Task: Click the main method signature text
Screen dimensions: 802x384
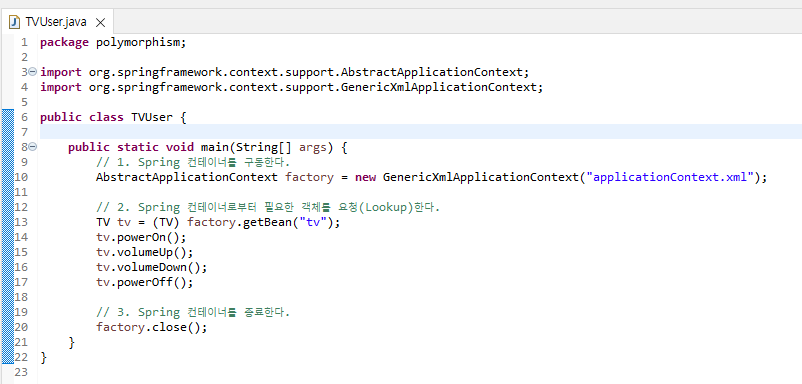Action: [208, 147]
